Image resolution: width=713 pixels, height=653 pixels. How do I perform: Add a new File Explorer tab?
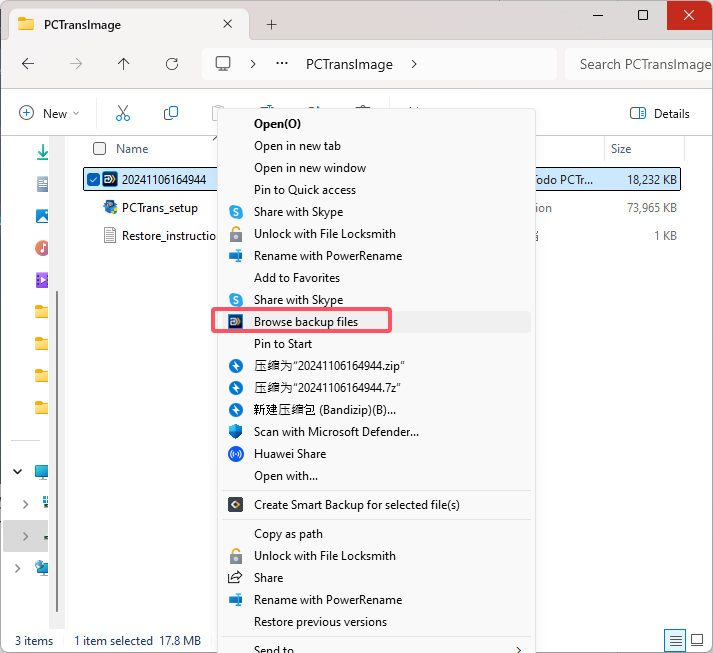tap(271, 24)
